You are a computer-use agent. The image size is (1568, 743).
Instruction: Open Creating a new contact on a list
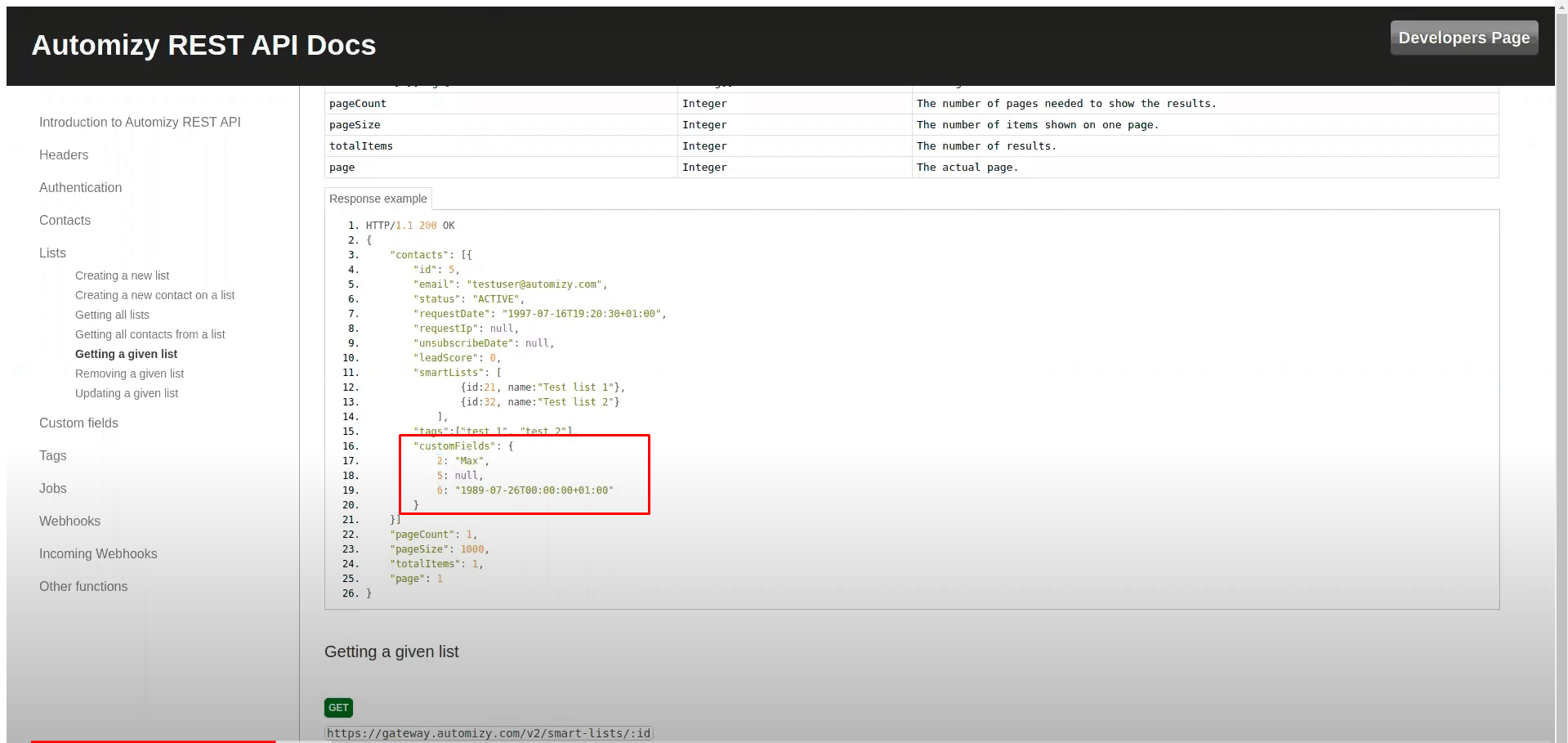click(154, 295)
